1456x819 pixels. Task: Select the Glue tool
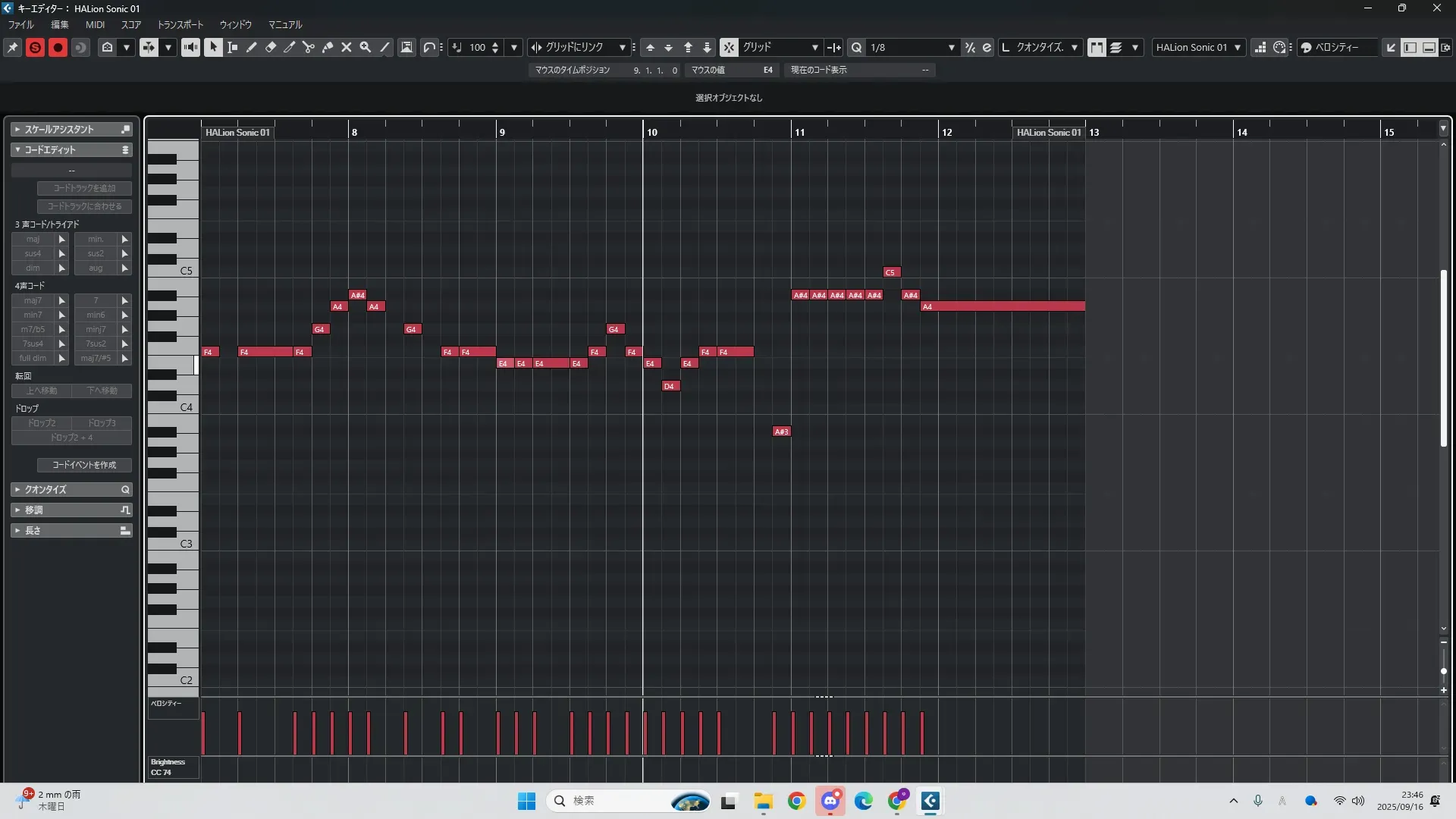click(328, 47)
